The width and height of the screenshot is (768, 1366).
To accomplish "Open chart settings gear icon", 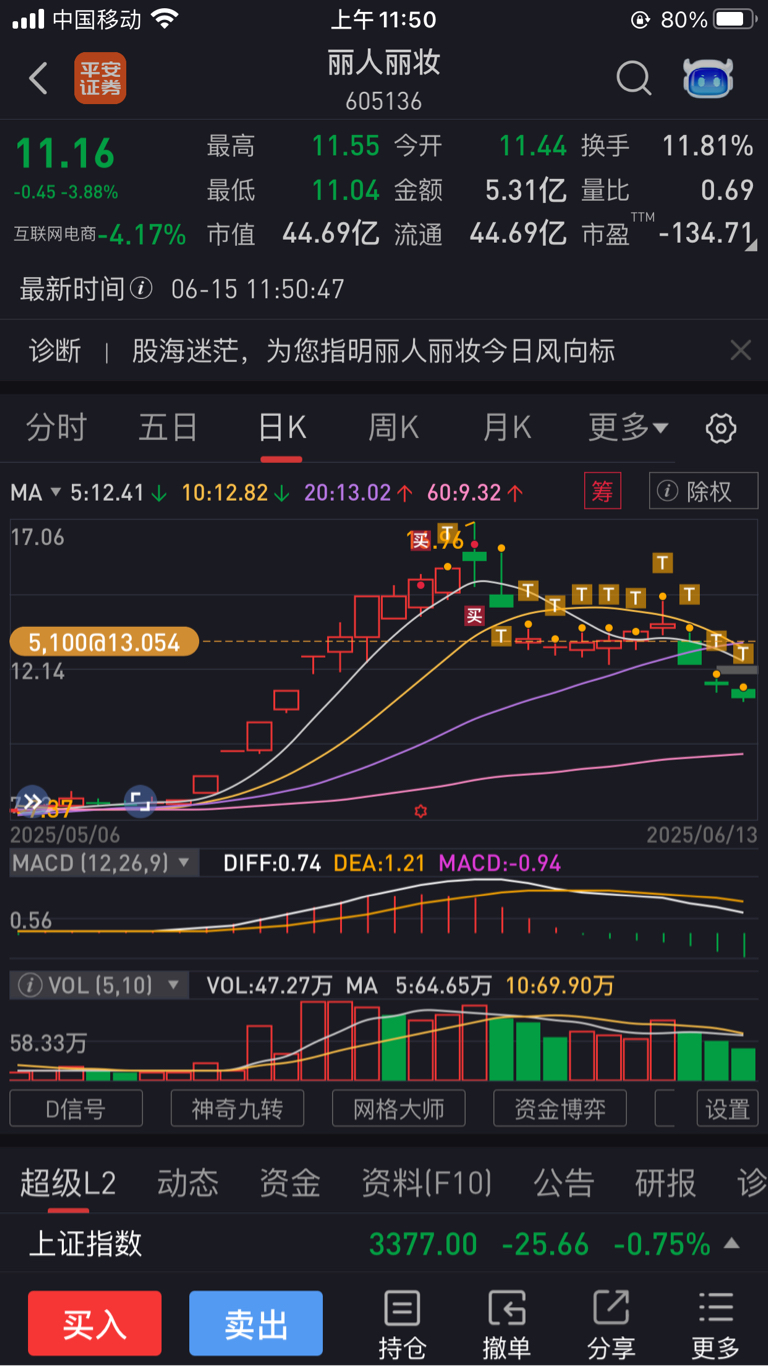I will pyautogui.click(x=721, y=429).
